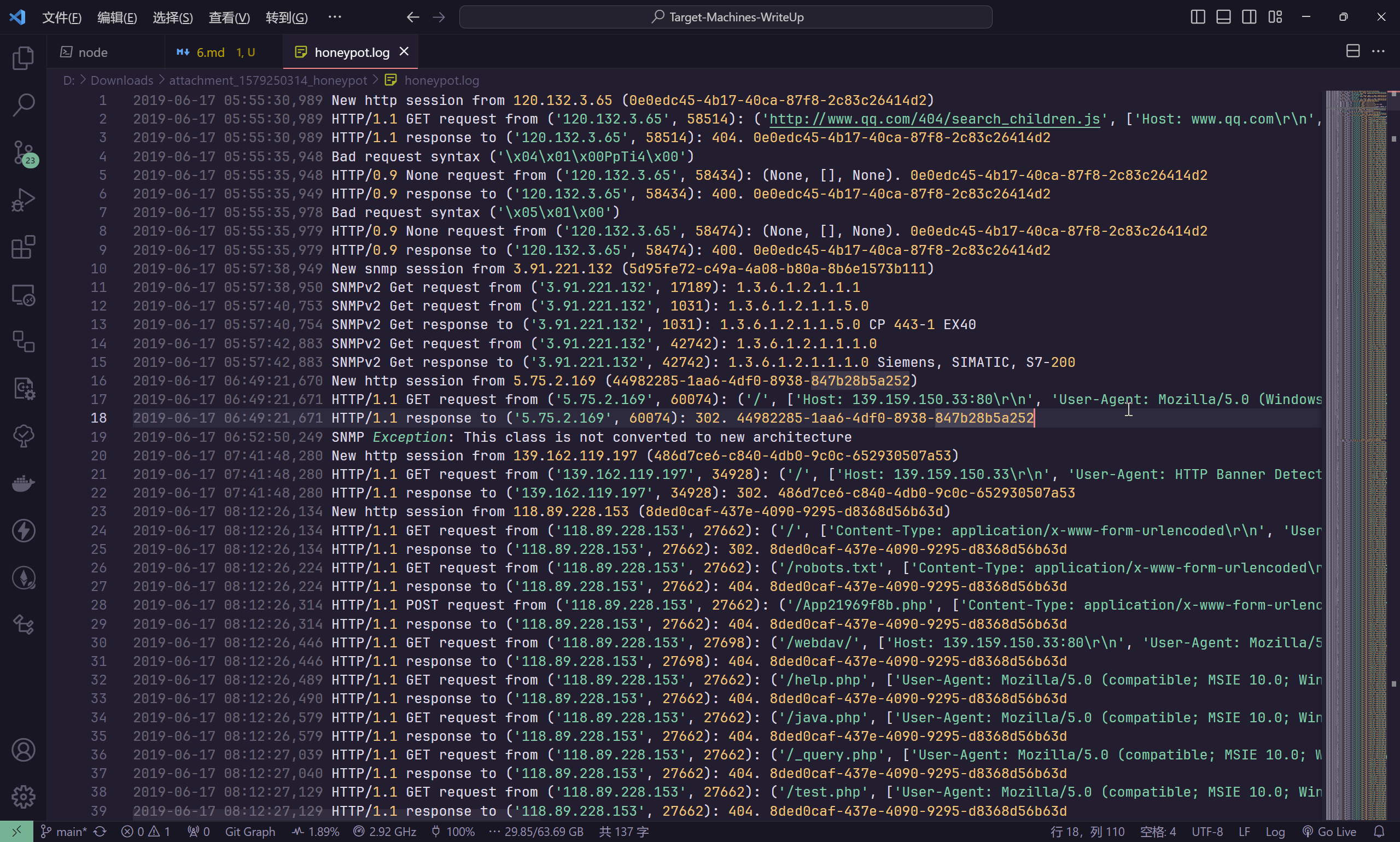Change the UTF-8 file encoding
Image resolution: width=1400 pixels, height=842 pixels.
click(x=1207, y=831)
